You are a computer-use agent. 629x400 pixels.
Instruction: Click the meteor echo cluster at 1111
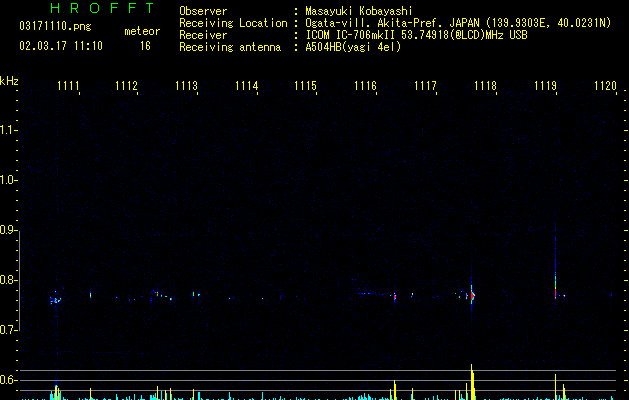tap(55, 299)
